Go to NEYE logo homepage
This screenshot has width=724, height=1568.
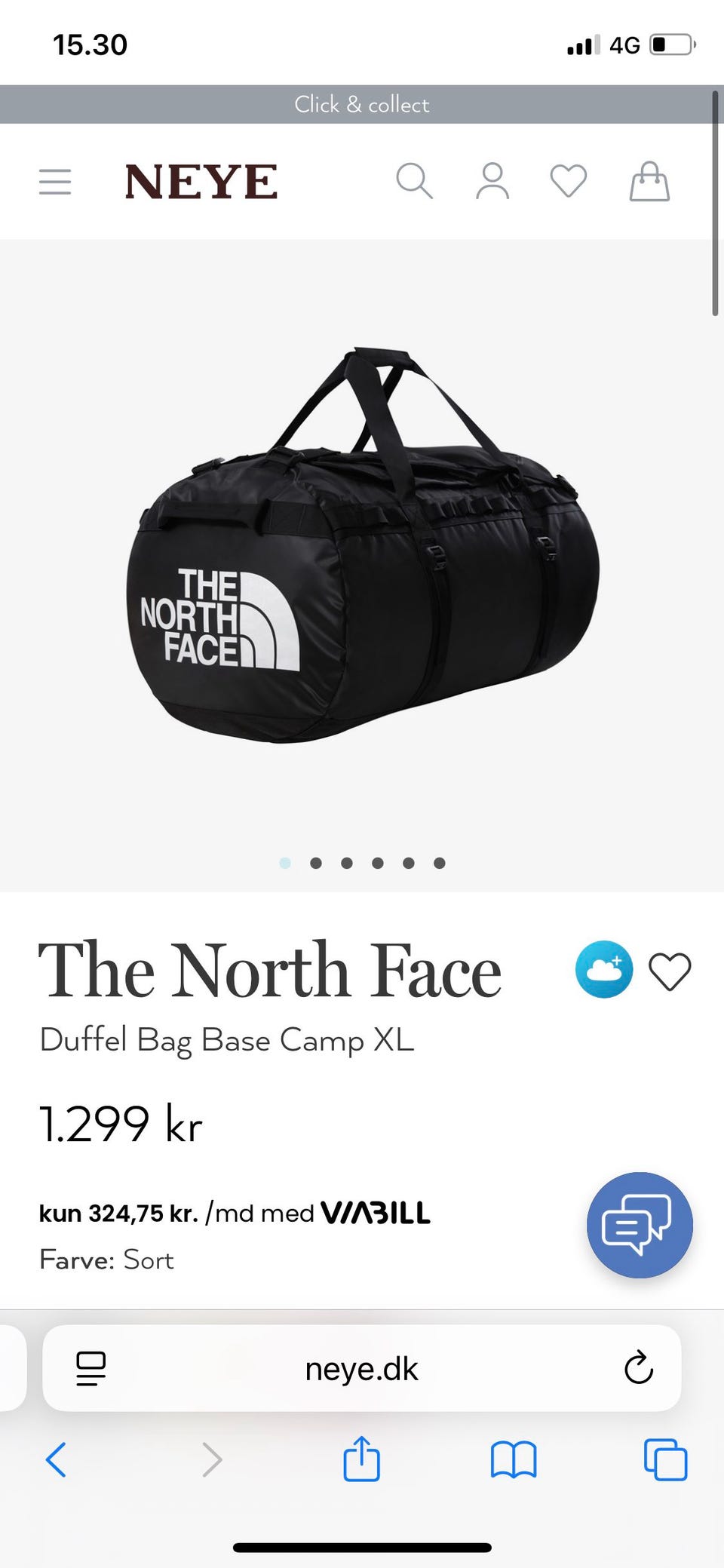[201, 182]
